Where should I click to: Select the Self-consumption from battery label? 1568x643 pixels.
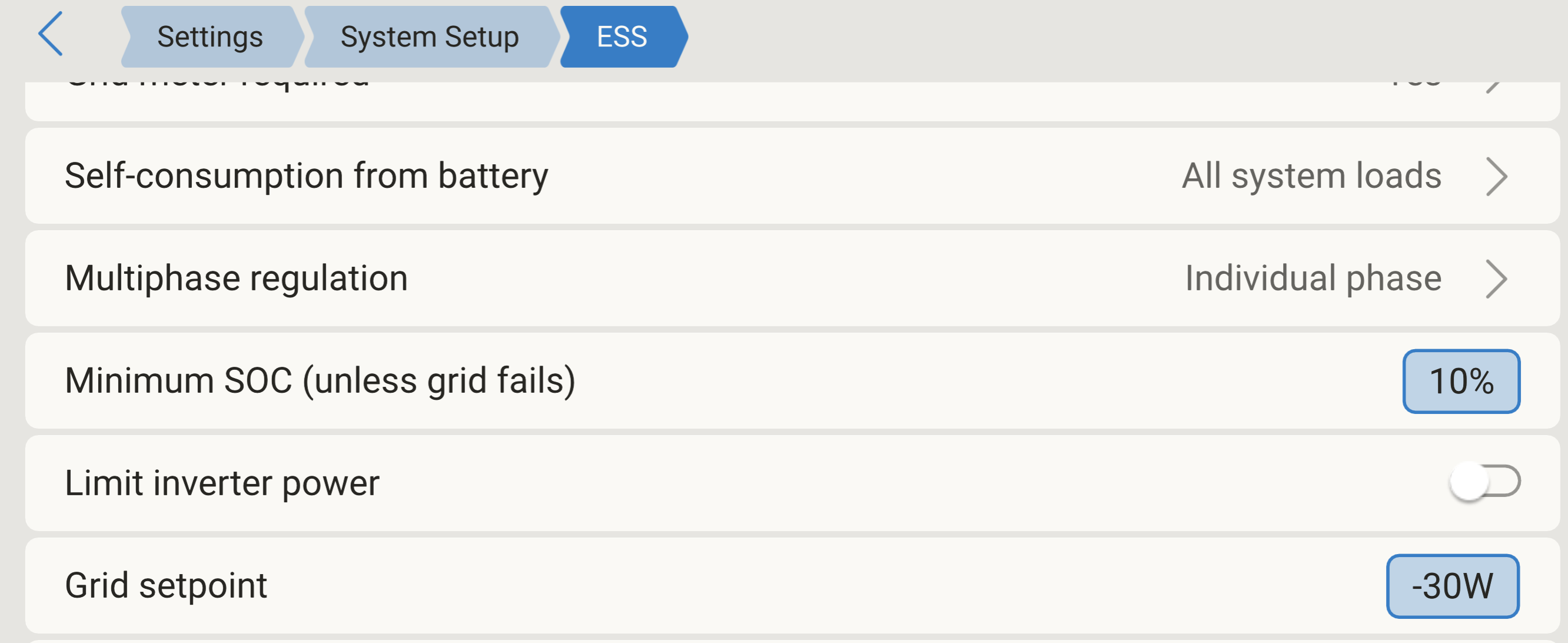(x=306, y=176)
